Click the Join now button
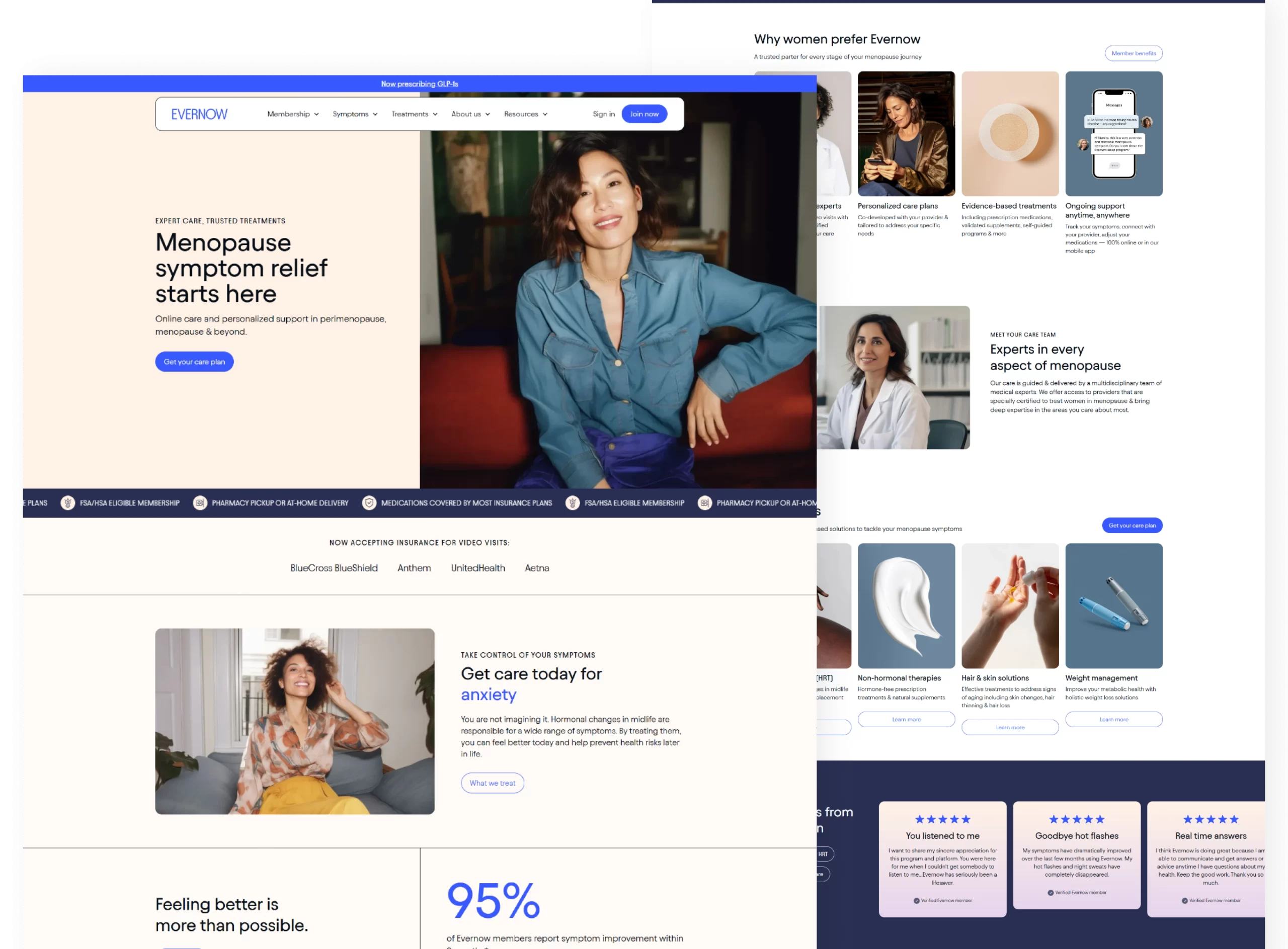This screenshot has height=949, width=1288. tap(643, 114)
